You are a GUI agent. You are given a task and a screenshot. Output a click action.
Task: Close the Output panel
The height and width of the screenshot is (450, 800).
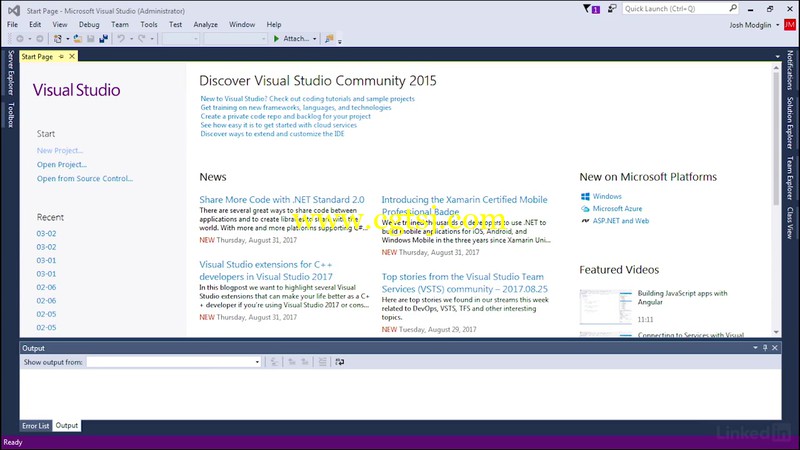774,348
